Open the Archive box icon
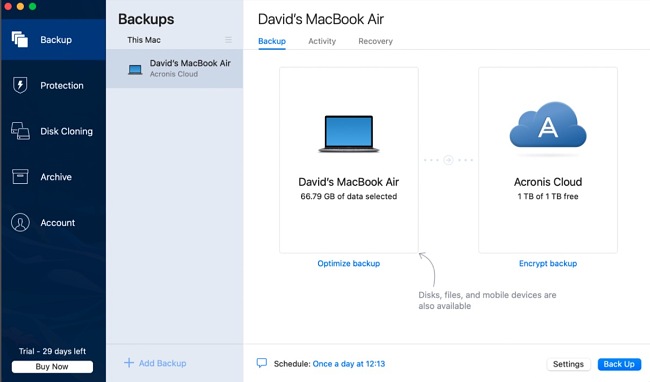 pyautogui.click(x=20, y=176)
